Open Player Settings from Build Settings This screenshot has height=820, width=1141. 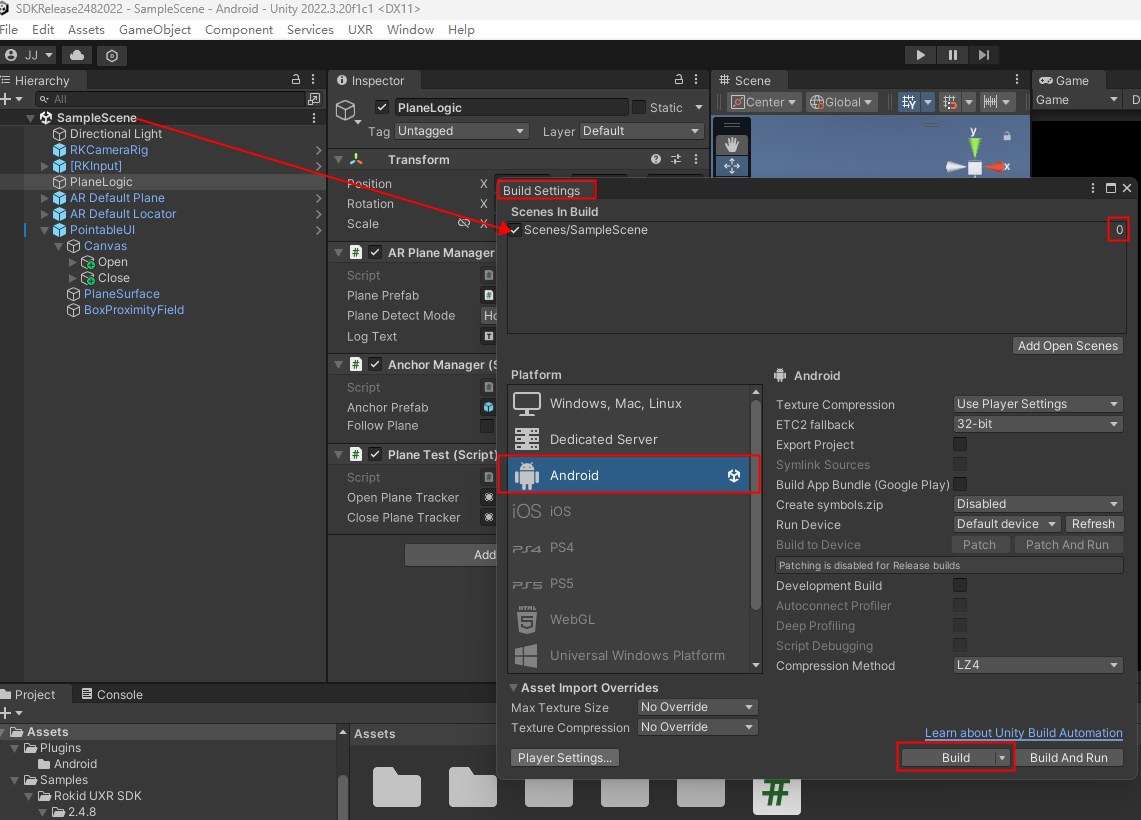[x=565, y=757]
